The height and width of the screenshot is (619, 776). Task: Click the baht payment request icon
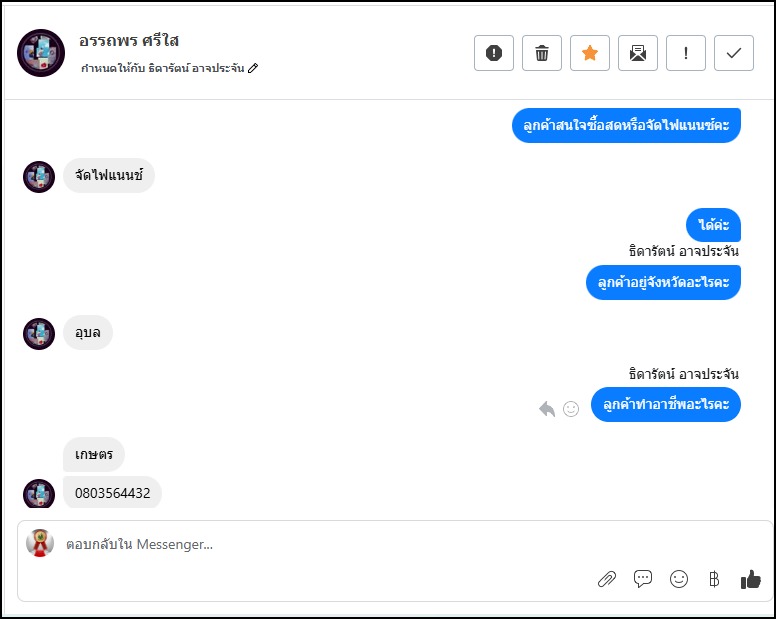714,579
